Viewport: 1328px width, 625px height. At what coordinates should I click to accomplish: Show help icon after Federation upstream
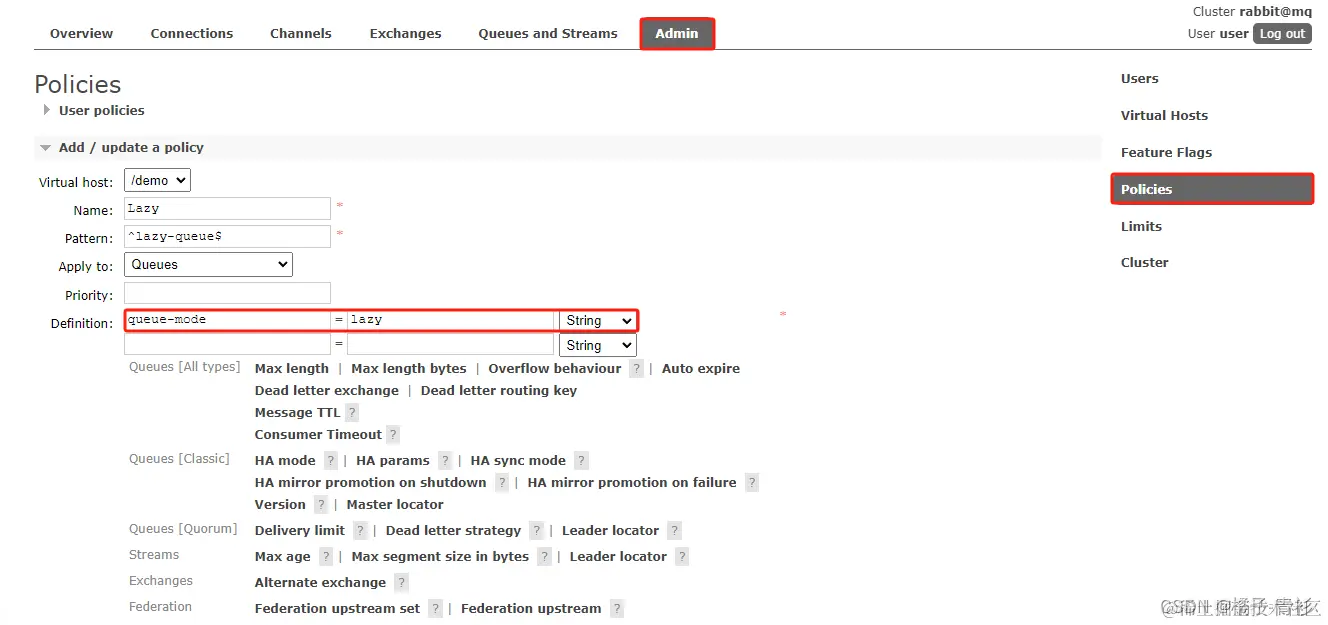click(x=617, y=609)
